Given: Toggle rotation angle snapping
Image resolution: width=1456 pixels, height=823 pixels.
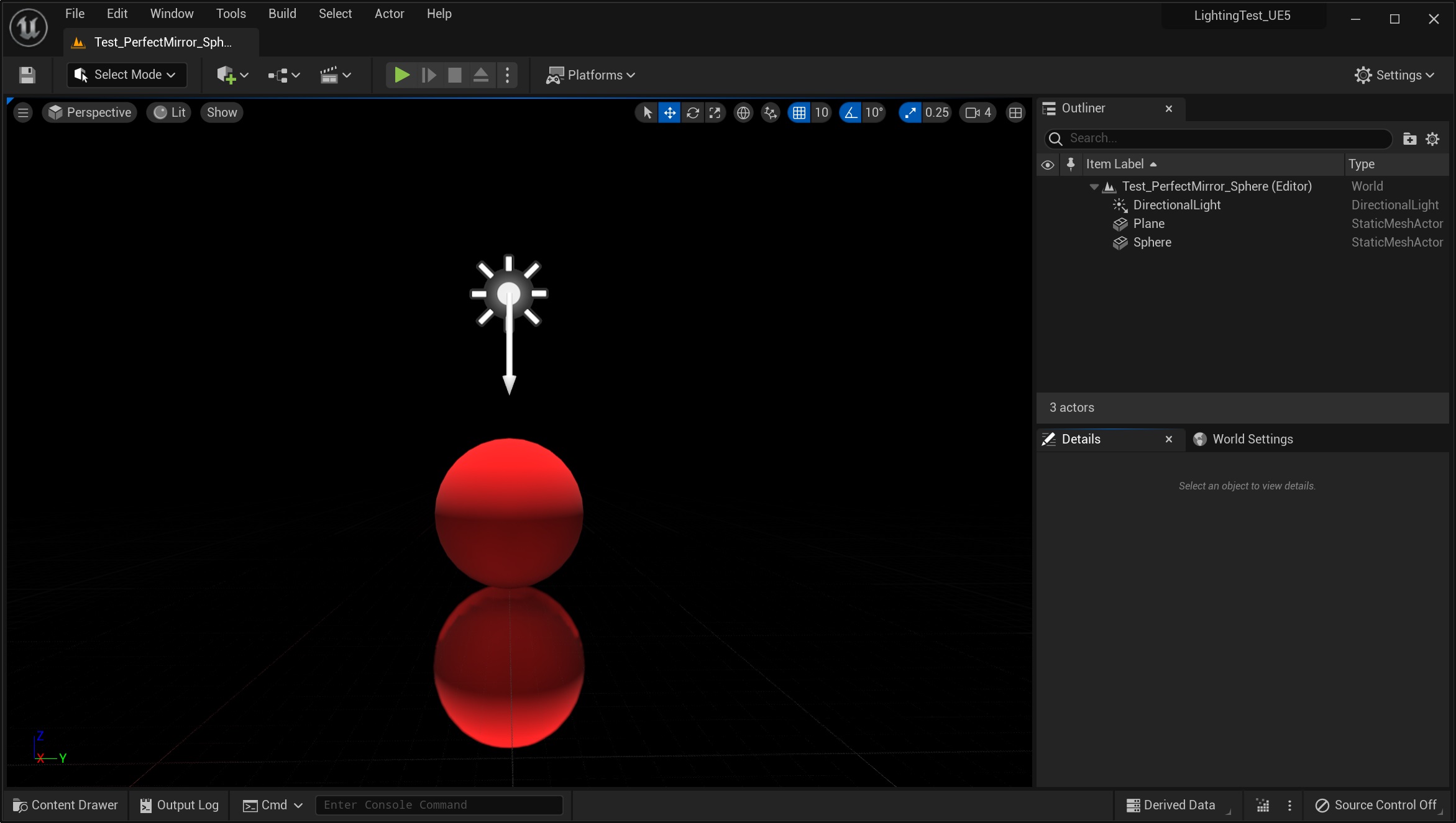Looking at the screenshot, I should point(850,112).
